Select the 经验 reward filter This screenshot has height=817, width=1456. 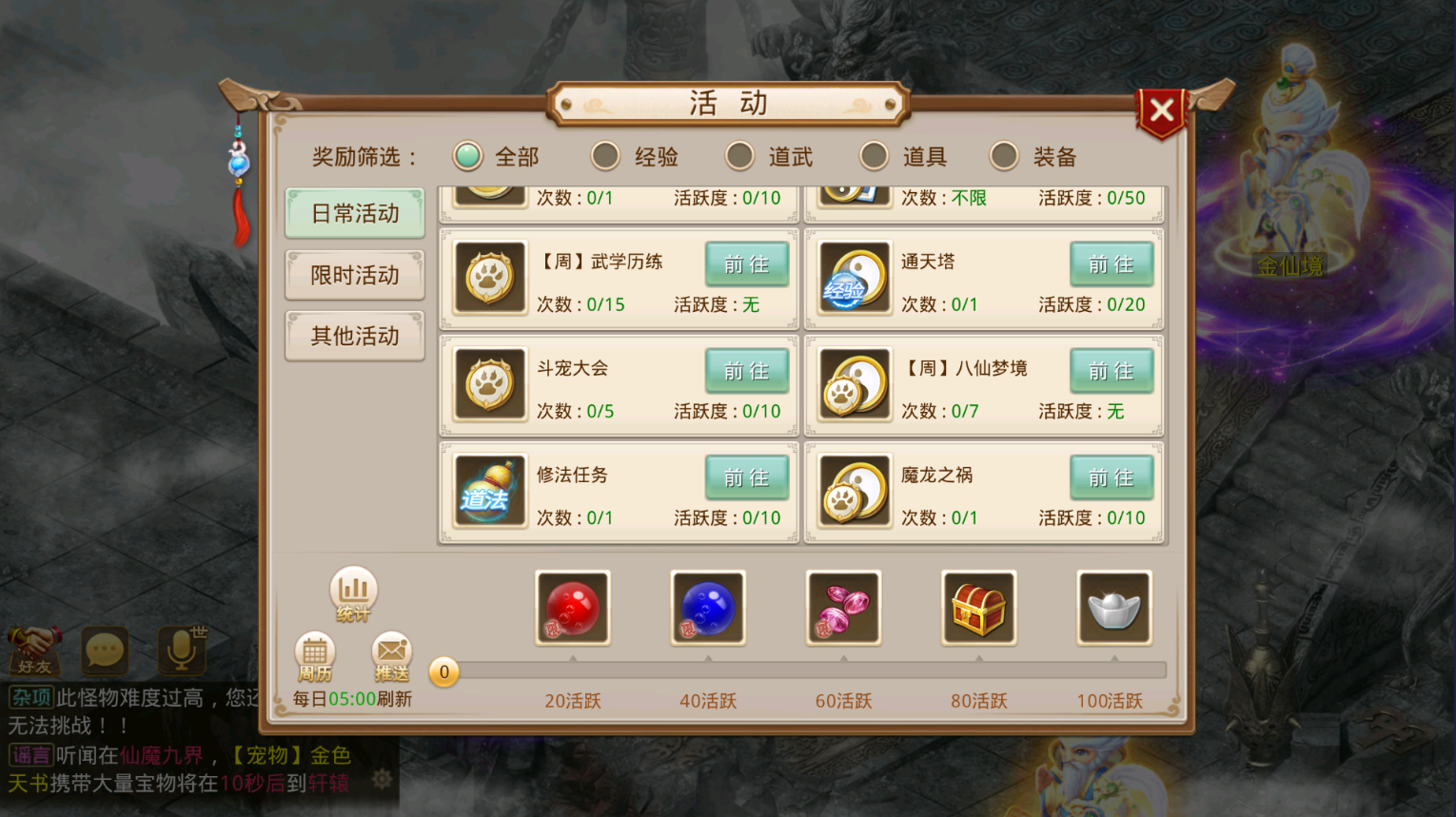coord(635,156)
